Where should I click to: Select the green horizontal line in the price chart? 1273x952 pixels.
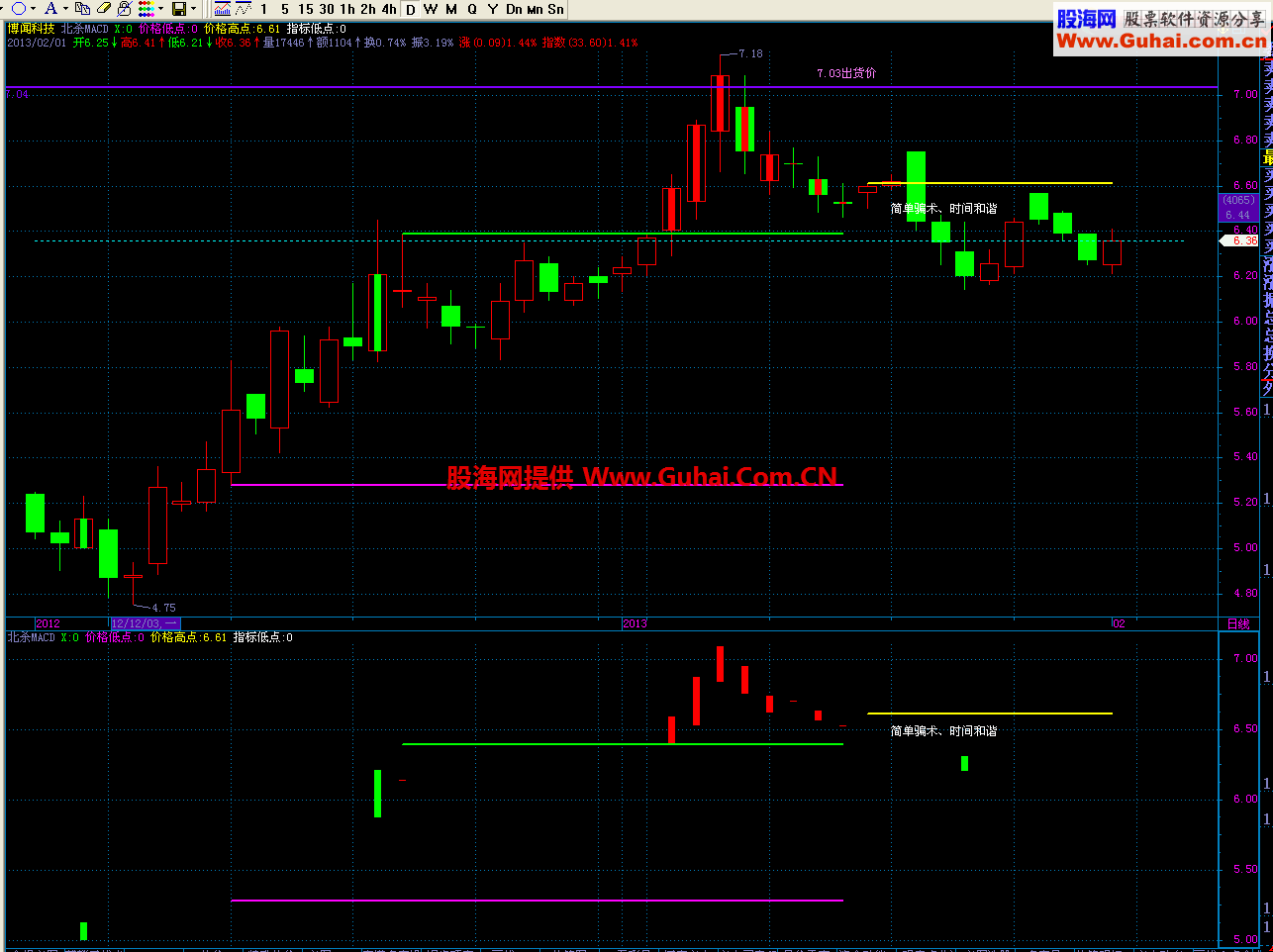[x=623, y=234]
